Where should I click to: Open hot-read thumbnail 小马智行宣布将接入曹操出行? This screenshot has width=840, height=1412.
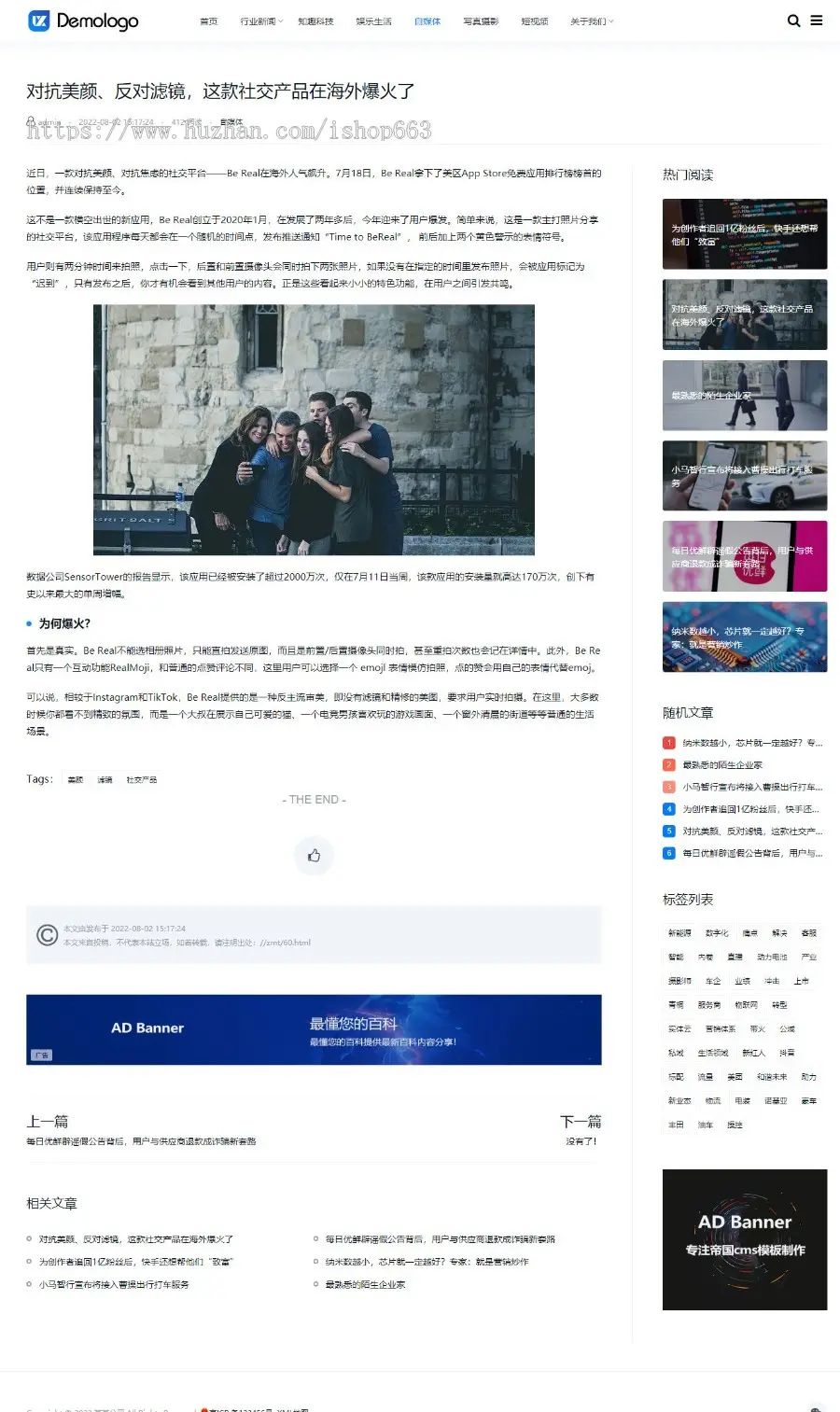pyautogui.click(x=745, y=476)
